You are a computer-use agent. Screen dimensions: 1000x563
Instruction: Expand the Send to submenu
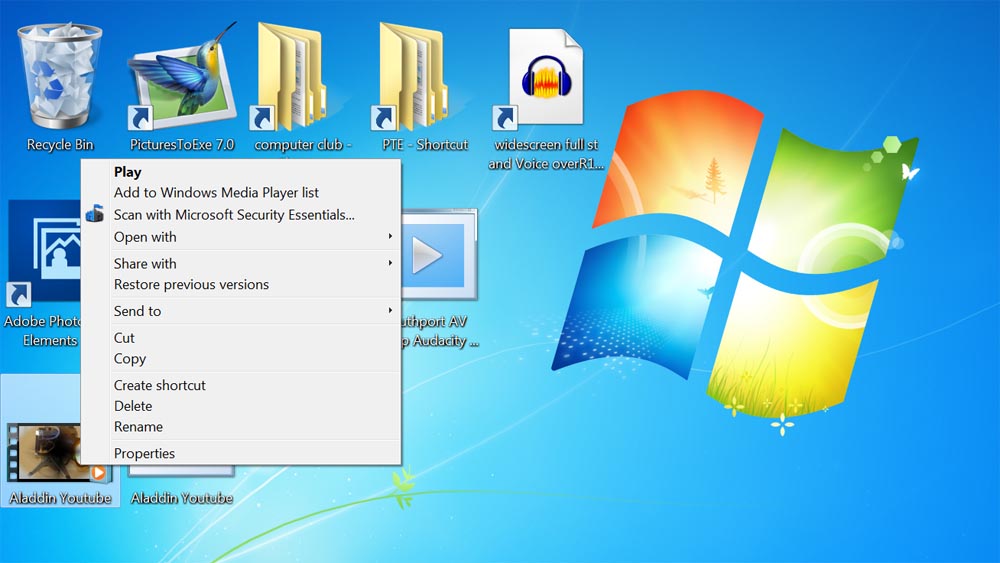(241, 311)
